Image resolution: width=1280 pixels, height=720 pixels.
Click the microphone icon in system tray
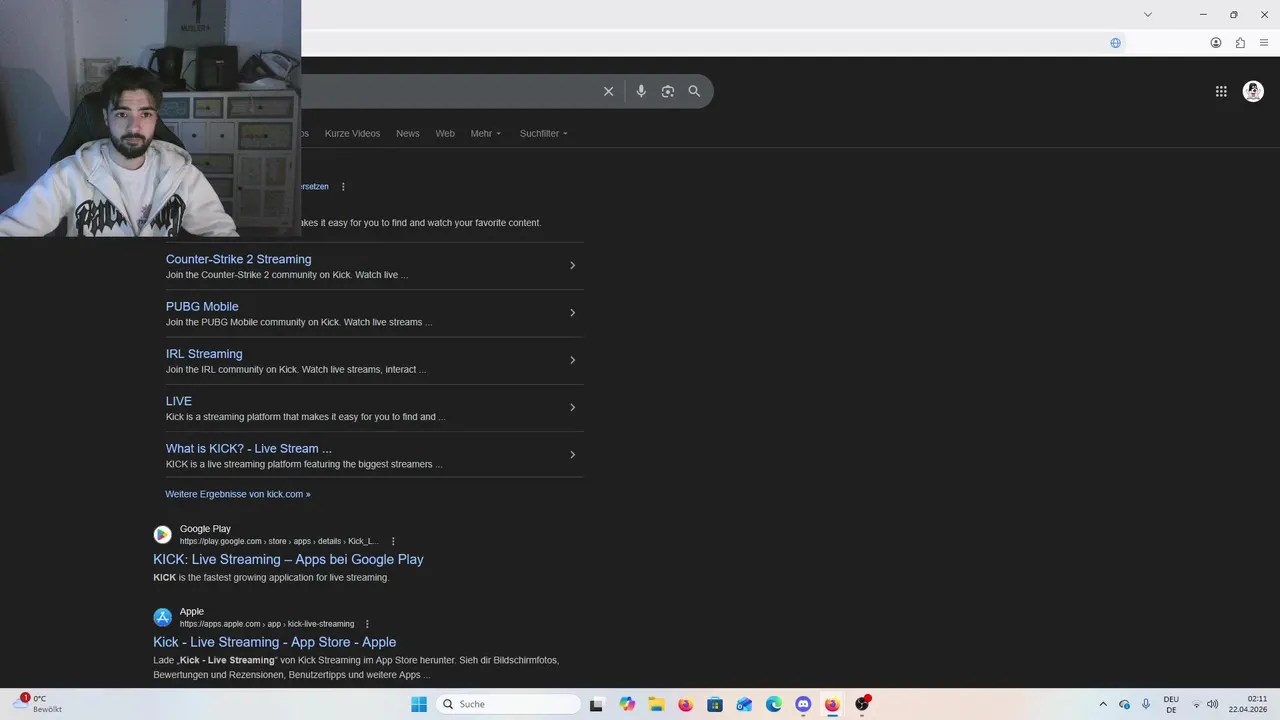(1146, 704)
